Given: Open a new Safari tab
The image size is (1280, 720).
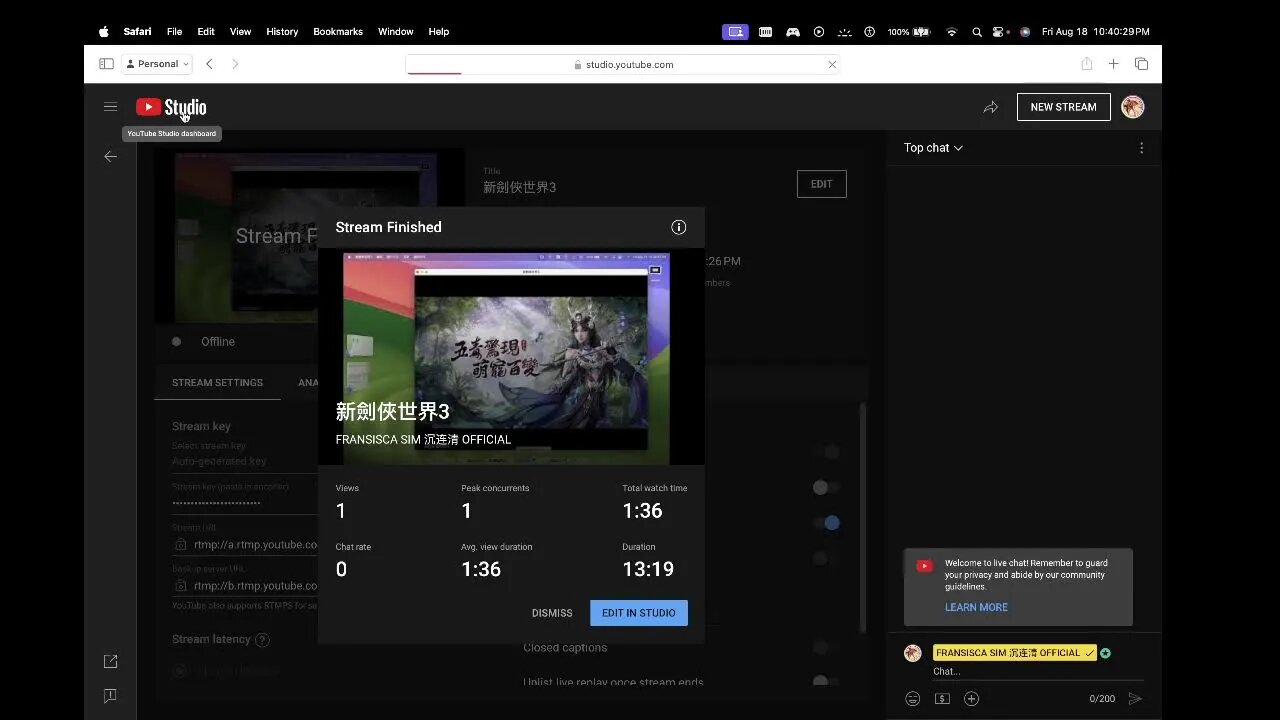Looking at the screenshot, I should pos(1113,64).
